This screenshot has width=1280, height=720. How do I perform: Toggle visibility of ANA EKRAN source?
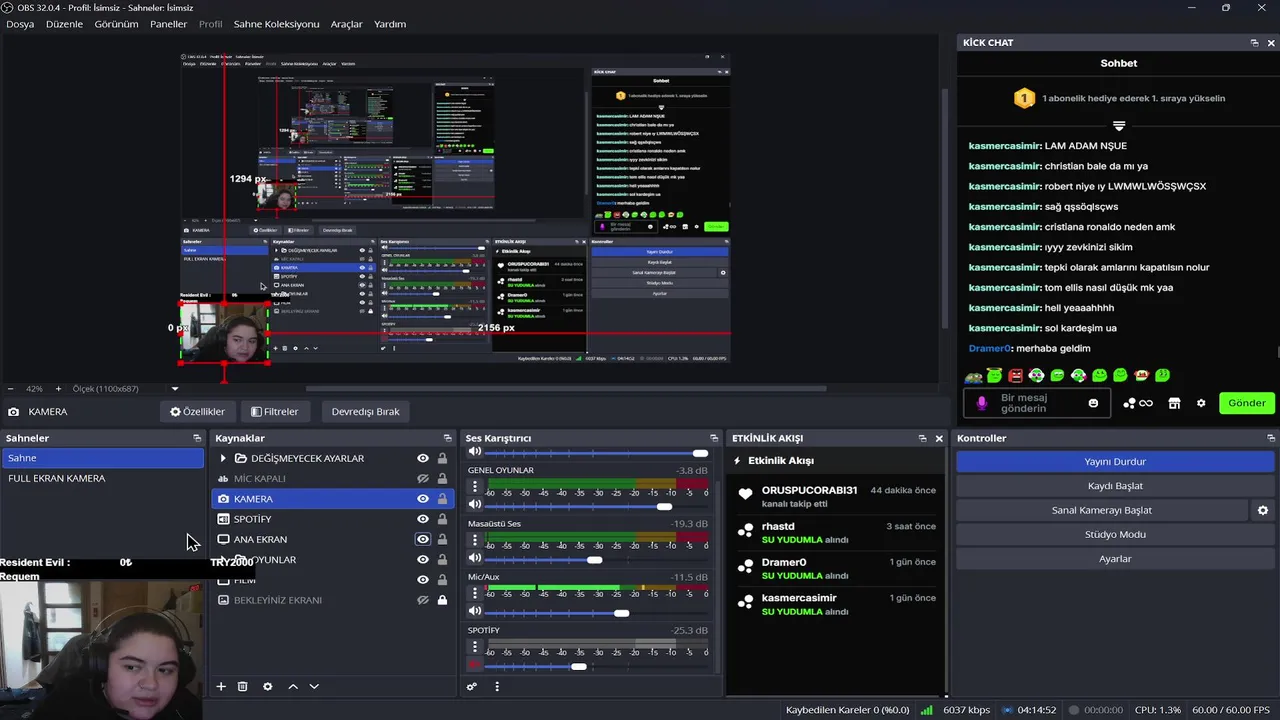point(423,539)
